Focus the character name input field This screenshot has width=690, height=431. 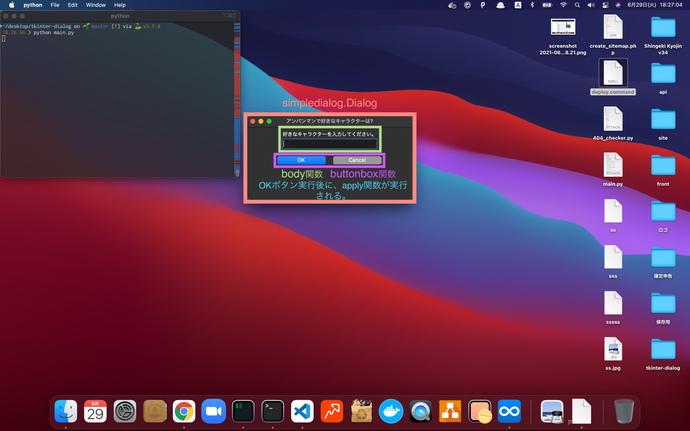click(x=330, y=144)
